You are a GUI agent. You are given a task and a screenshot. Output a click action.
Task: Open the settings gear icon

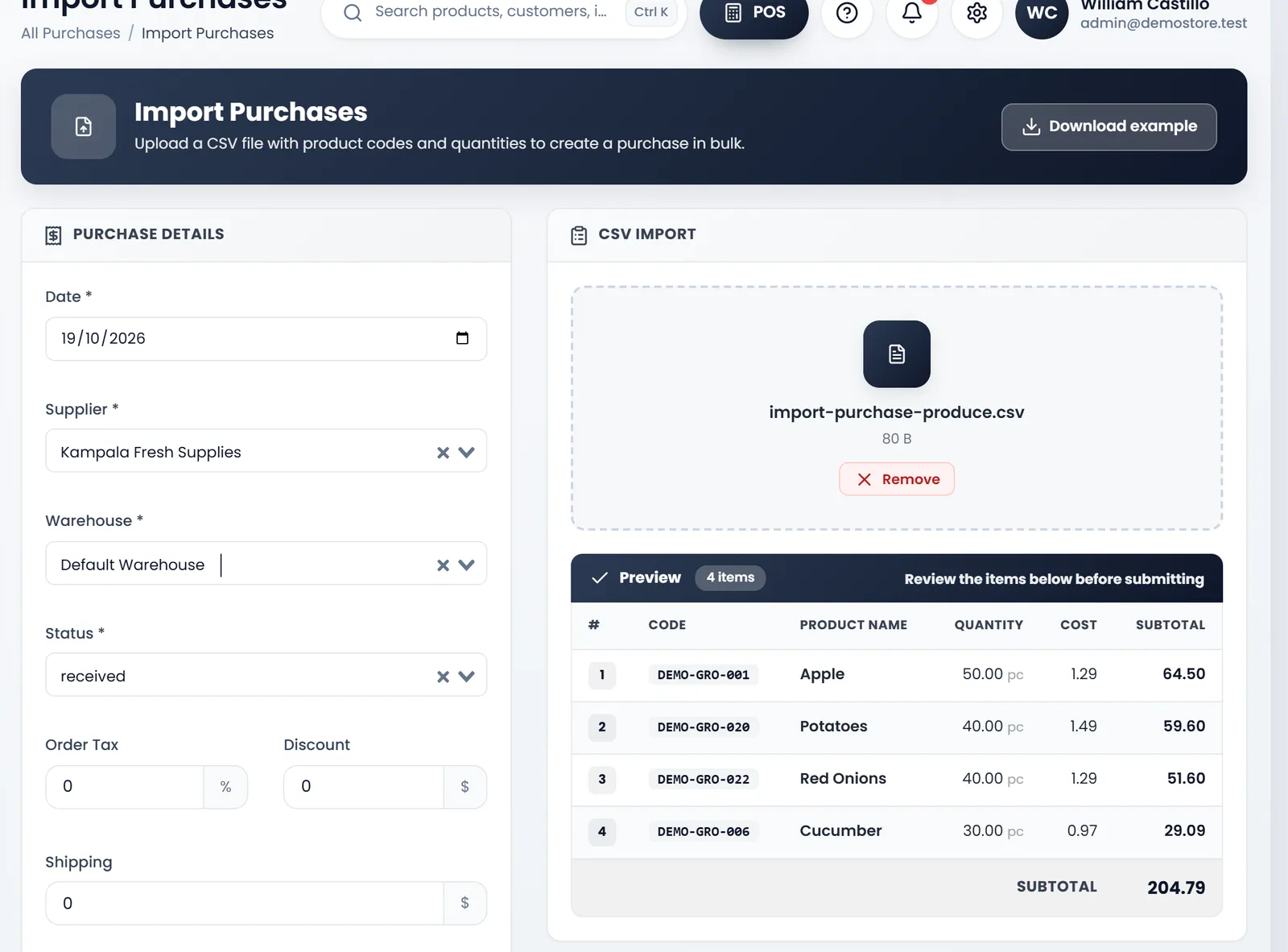pos(976,13)
